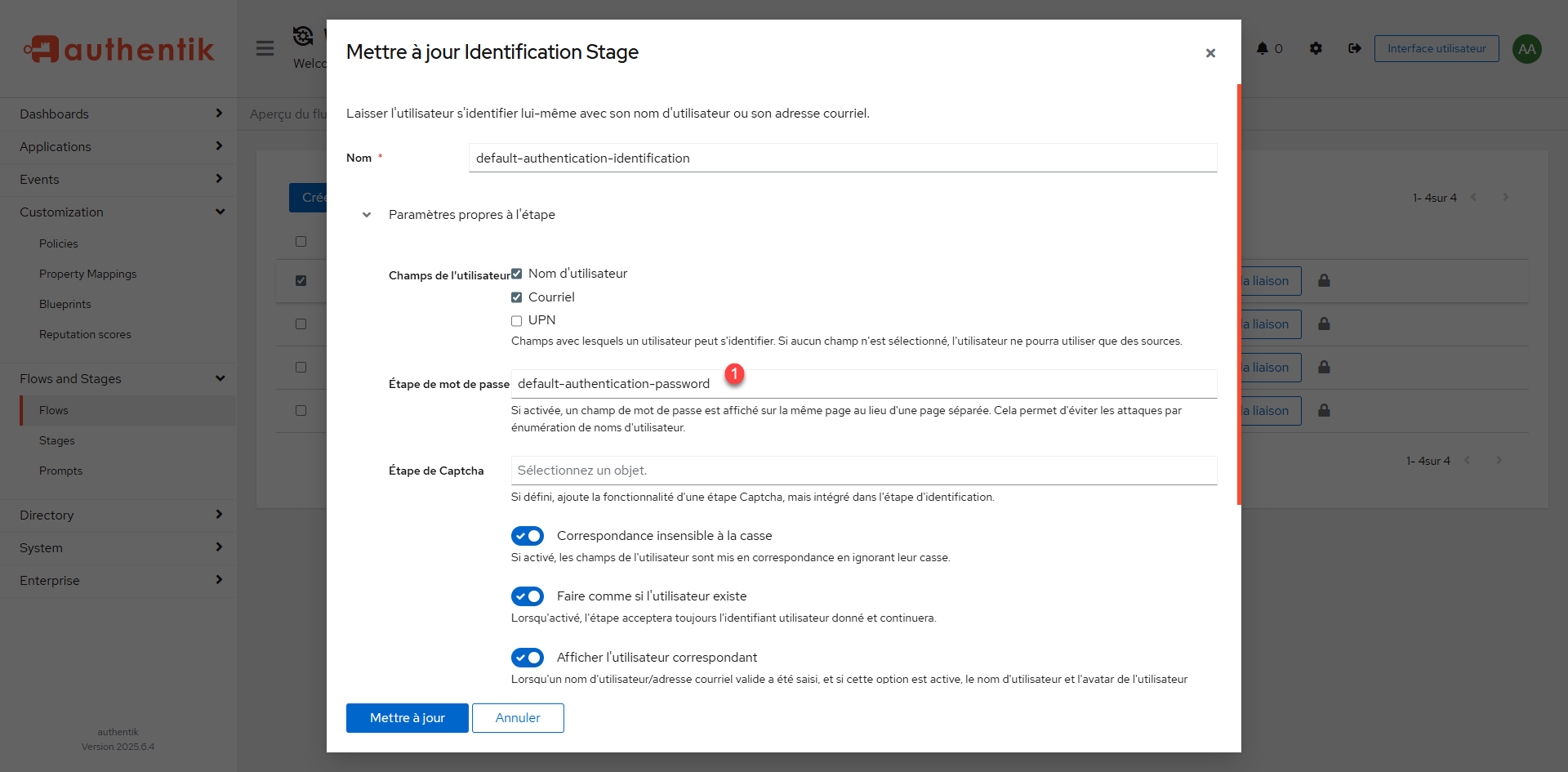Toggle the hamburger sidebar menu icon
This screenshot has width=1568, height=772.
(265, 48)
